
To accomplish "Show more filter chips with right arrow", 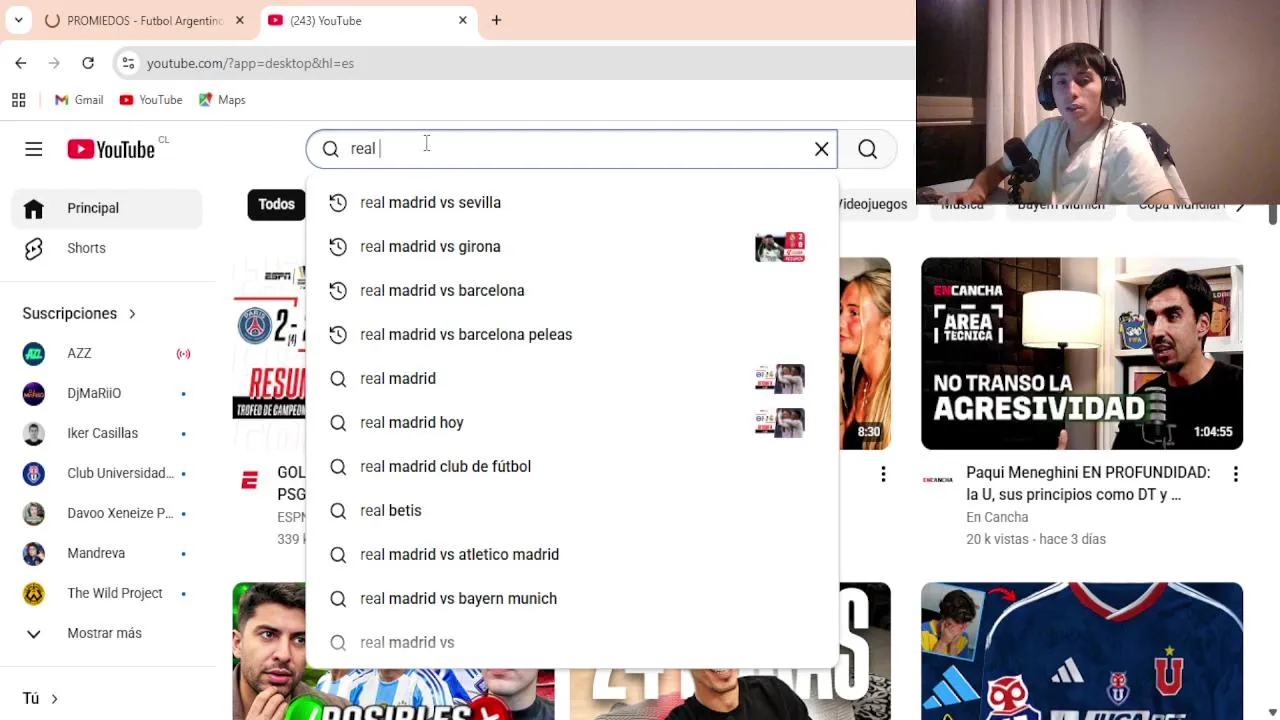I will click(x=1240, y=205).
